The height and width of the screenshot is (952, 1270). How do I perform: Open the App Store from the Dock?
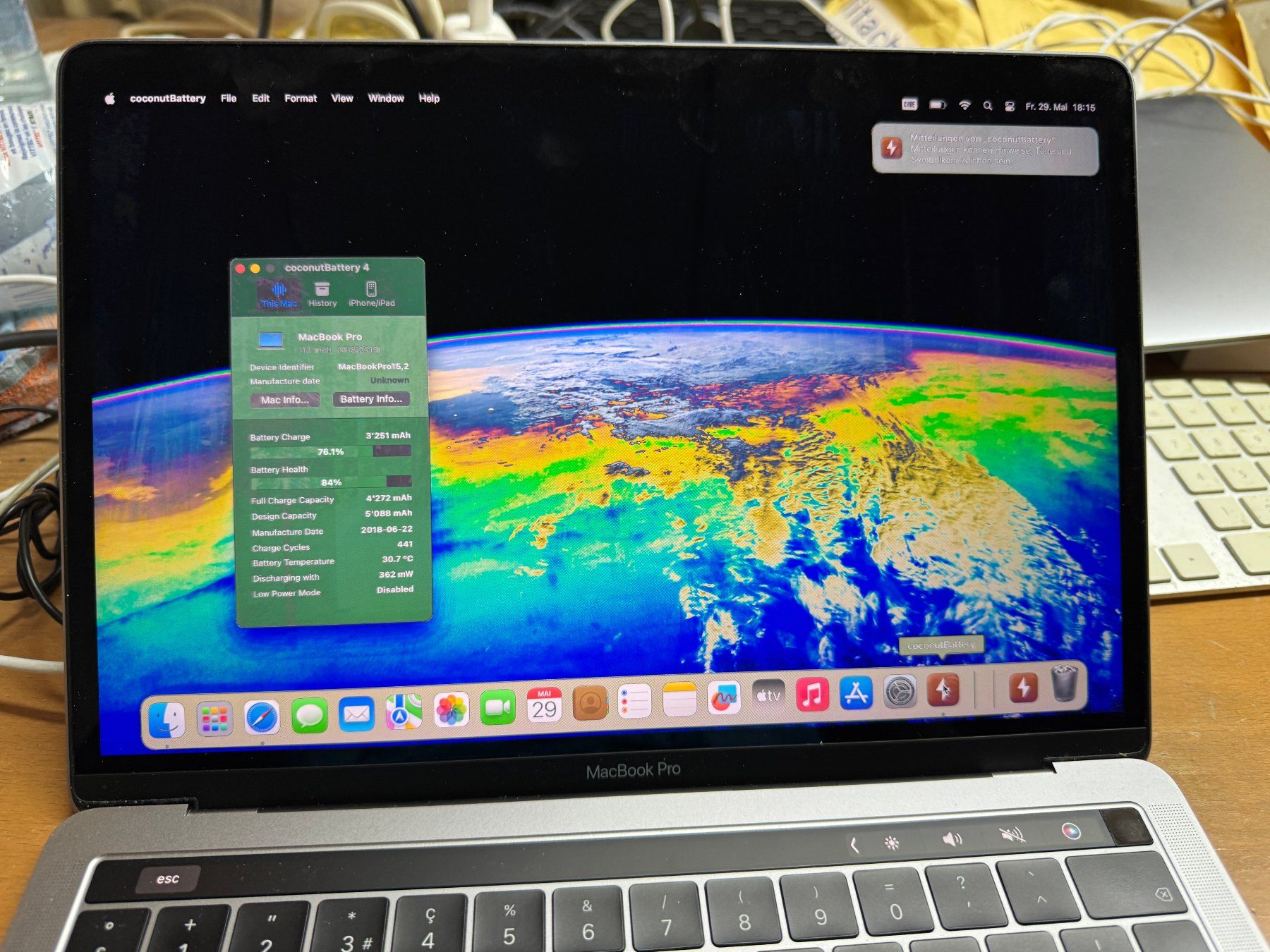tap(856, 693)
